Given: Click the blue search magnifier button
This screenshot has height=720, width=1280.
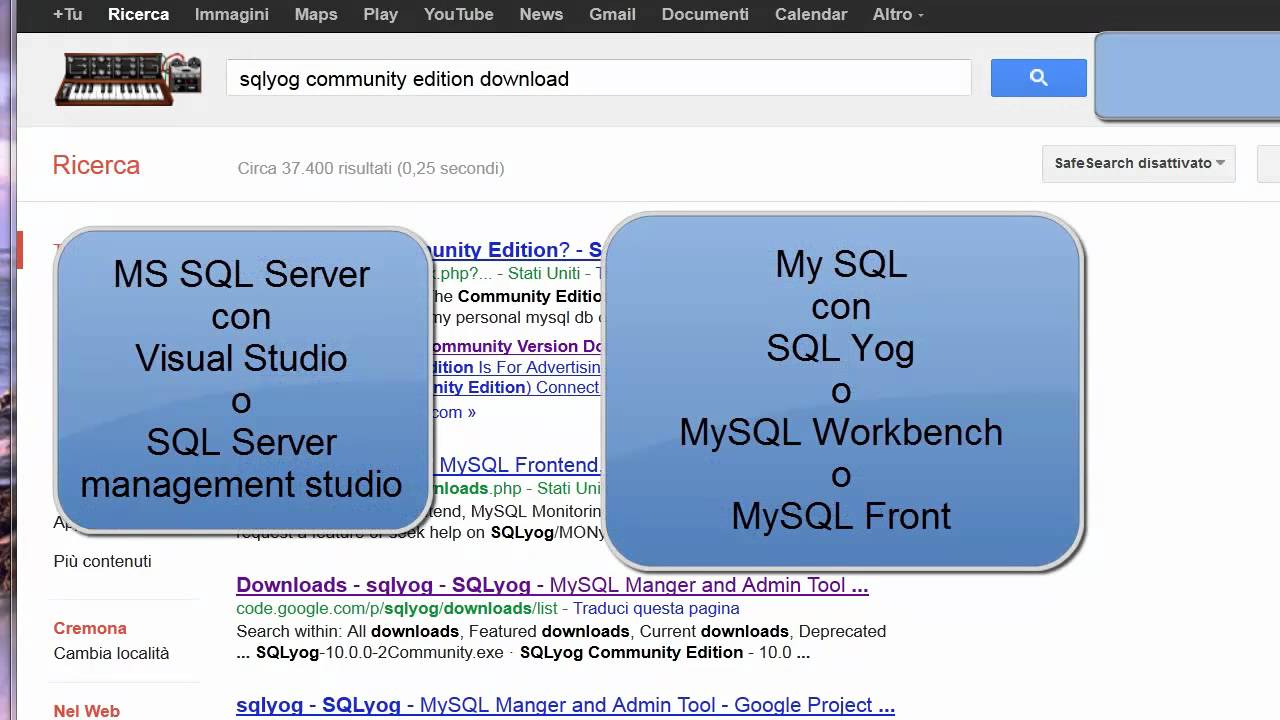Looking at the screenshot, I should point(1038,78).
